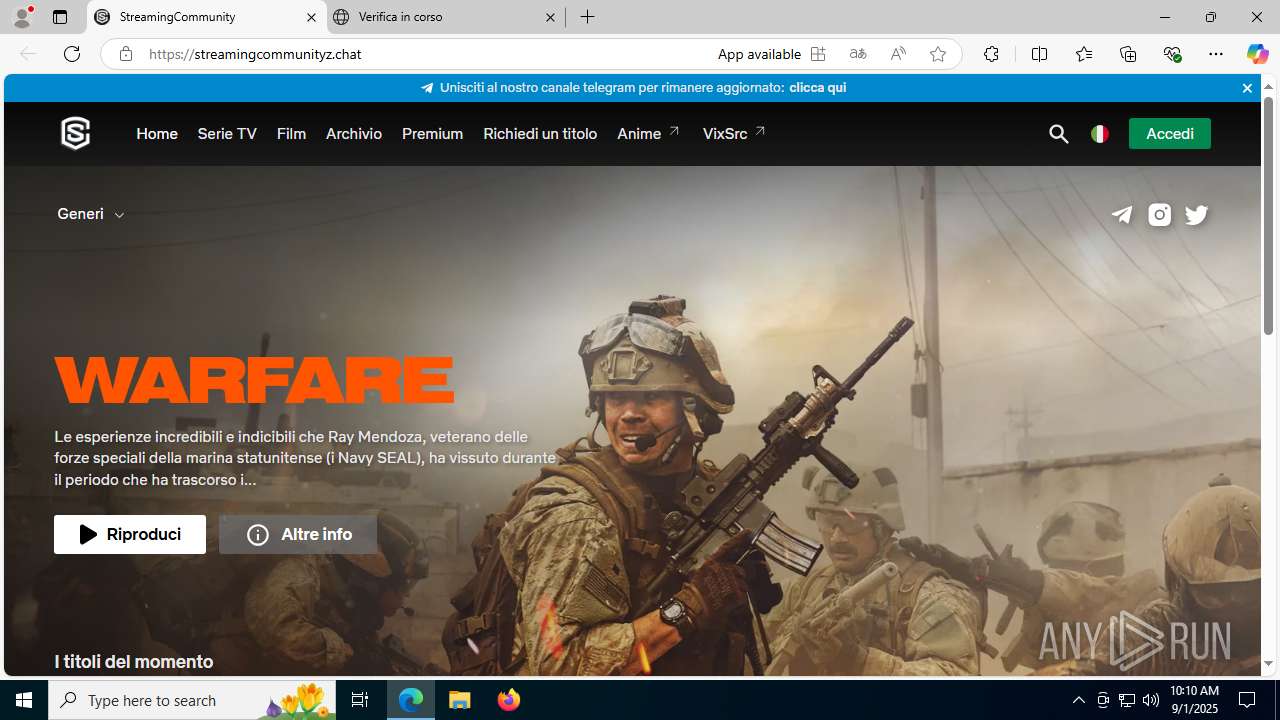Add page to favorites star icon

pyautogui.click(x=938, y=54)
